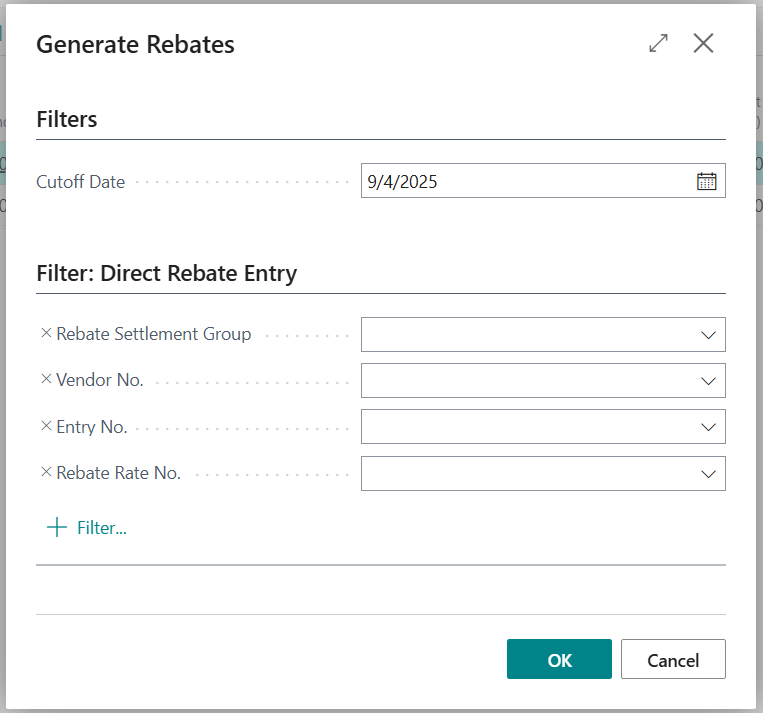Remove the Rebate Settlement Group filter
The width and height of the screenshot is (763, 713).
pyautogui.click(x=45, y=334)
